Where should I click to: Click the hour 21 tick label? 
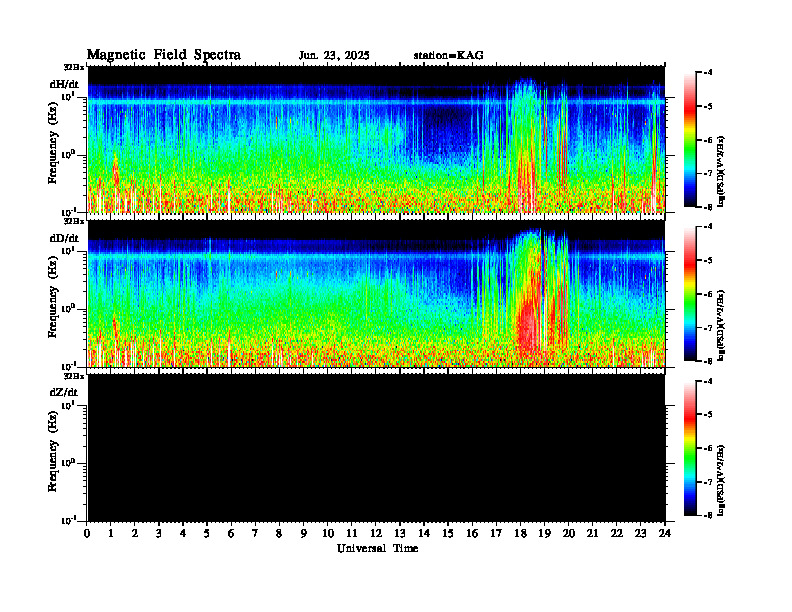coord(592,533)
